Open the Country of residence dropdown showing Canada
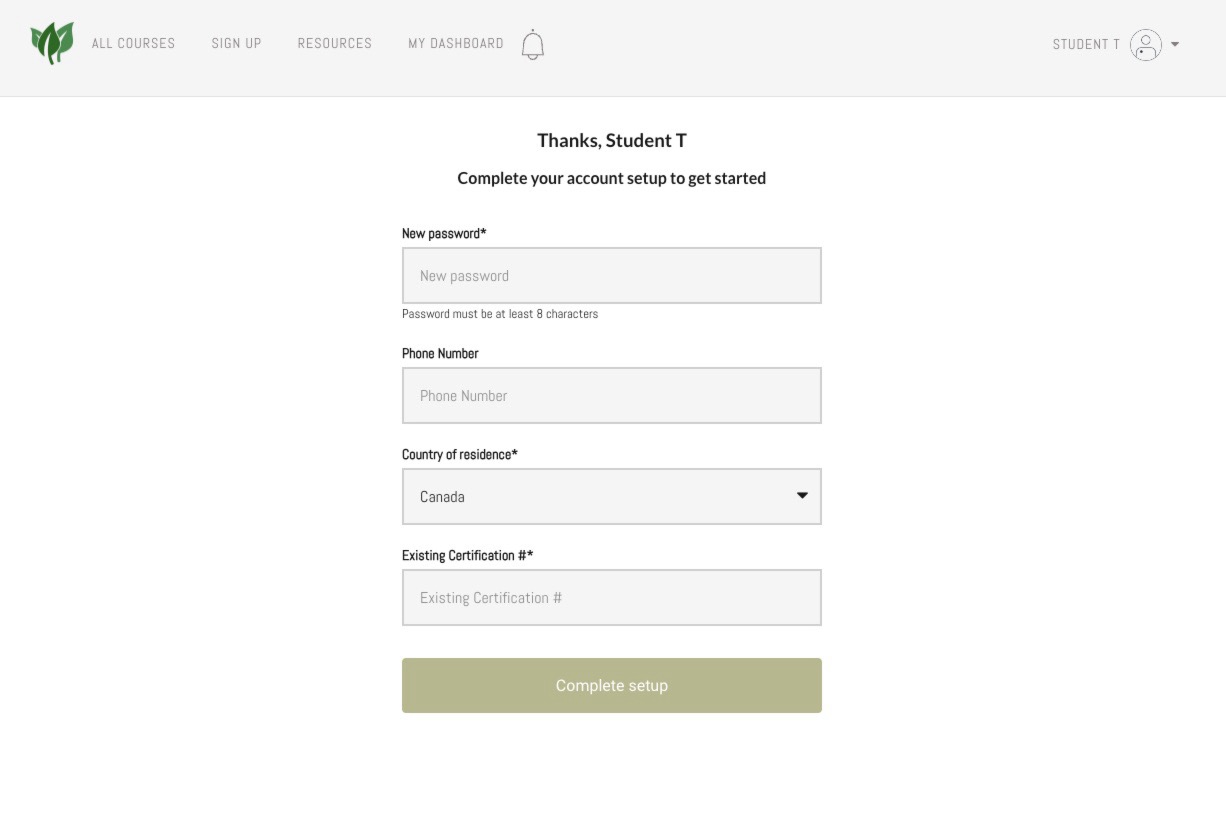 click(612, 496)
